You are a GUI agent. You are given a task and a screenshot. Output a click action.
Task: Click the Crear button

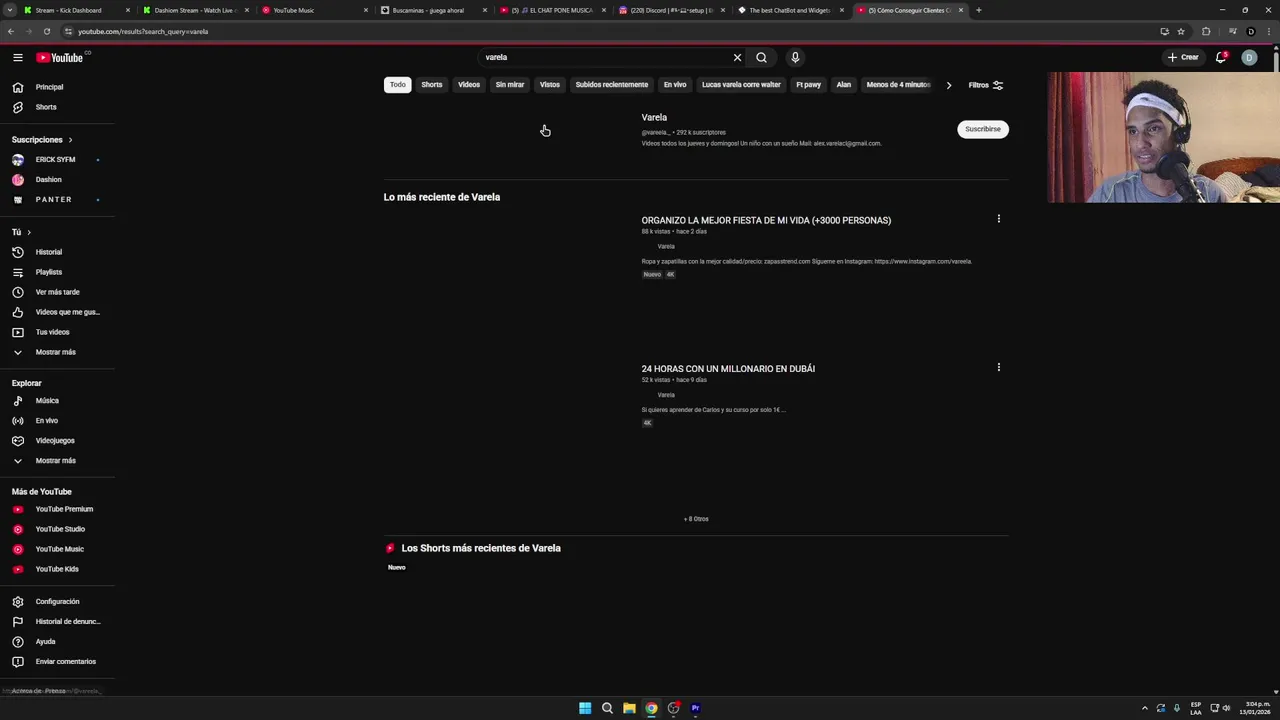tap(1183, 57)
